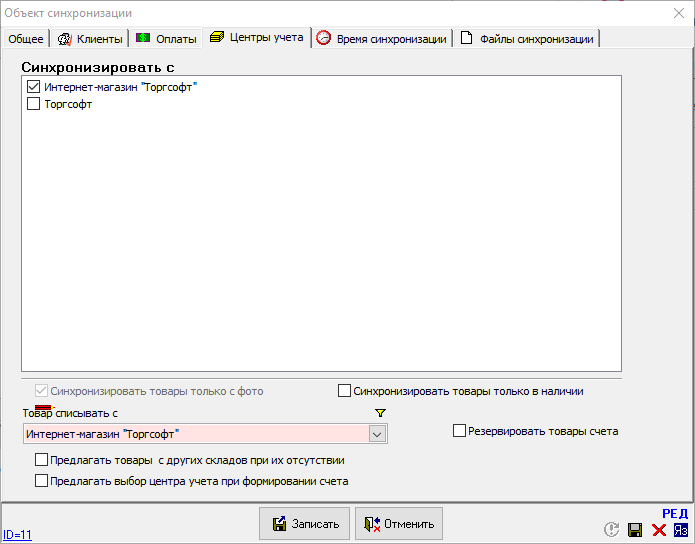Enable Синхронизировать товары только в наличии

(x=345, y=391)
